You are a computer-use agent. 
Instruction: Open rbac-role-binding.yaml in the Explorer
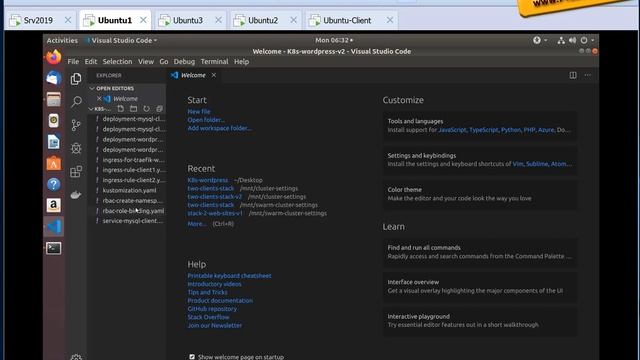pos(133,211)
